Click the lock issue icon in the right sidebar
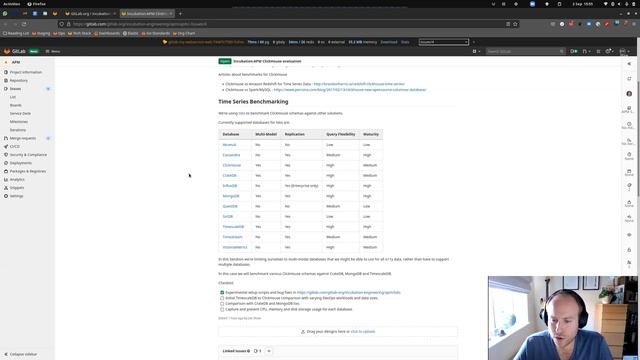This screenshot has height=360, width=640. click(x=629, y=249)
